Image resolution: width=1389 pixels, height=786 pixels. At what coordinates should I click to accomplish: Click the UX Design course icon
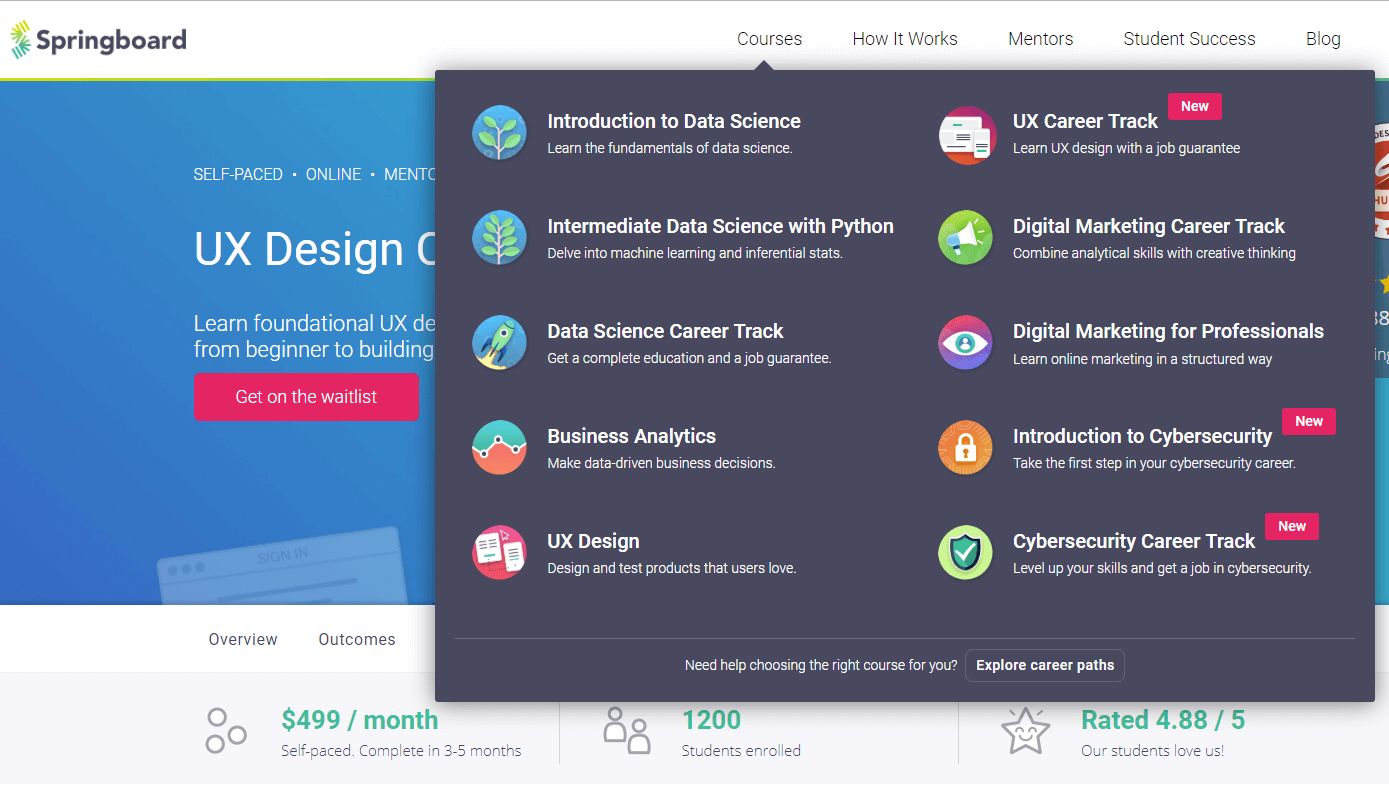click(499, 553)
